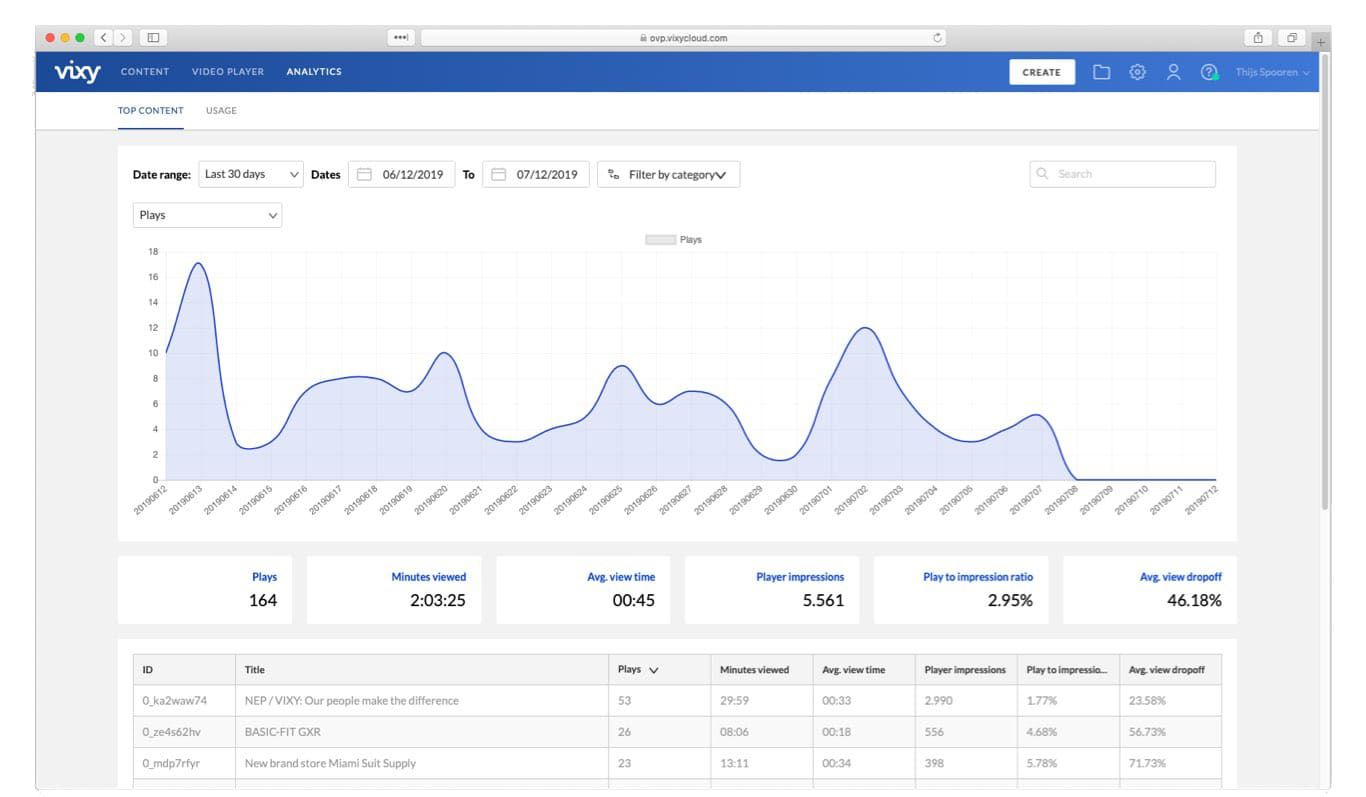Viewport: 1366px width, 797px height.
Task: Click the Safari address bar
Action: click(683, 38)
